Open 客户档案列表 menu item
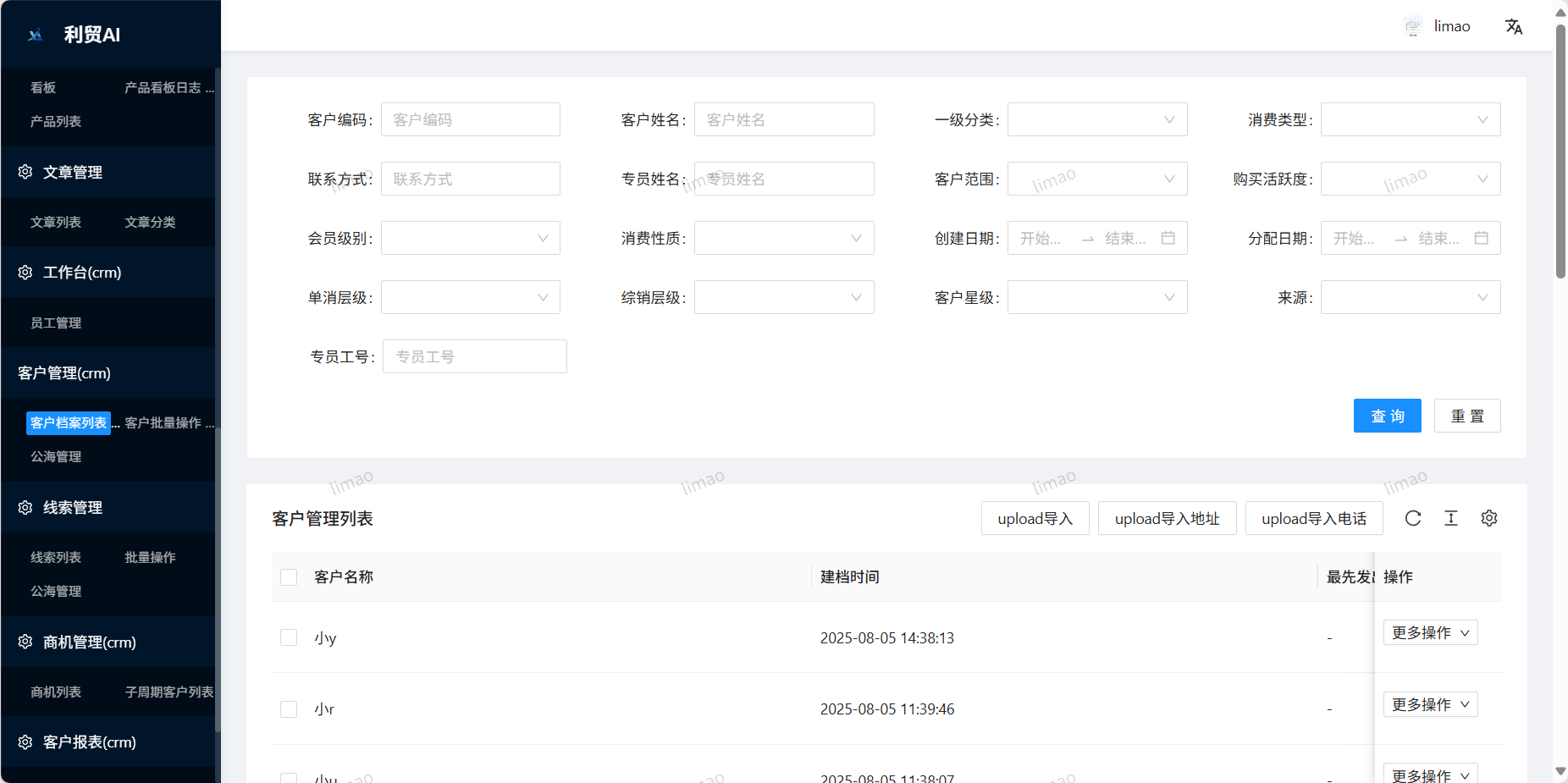 [69, 422]
